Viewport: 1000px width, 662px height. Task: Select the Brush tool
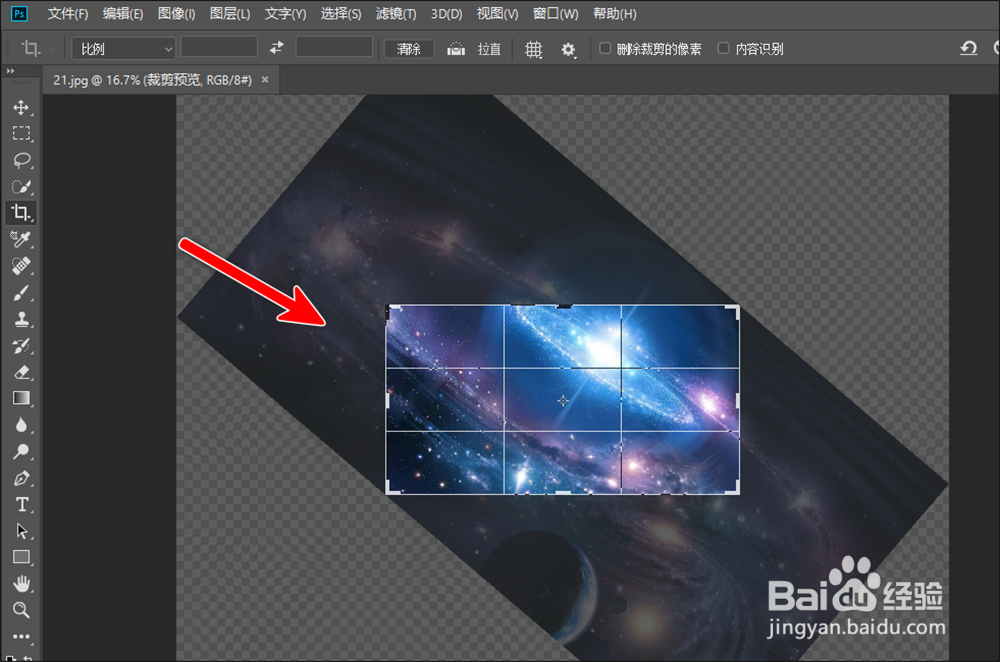[x=21, y=293]
